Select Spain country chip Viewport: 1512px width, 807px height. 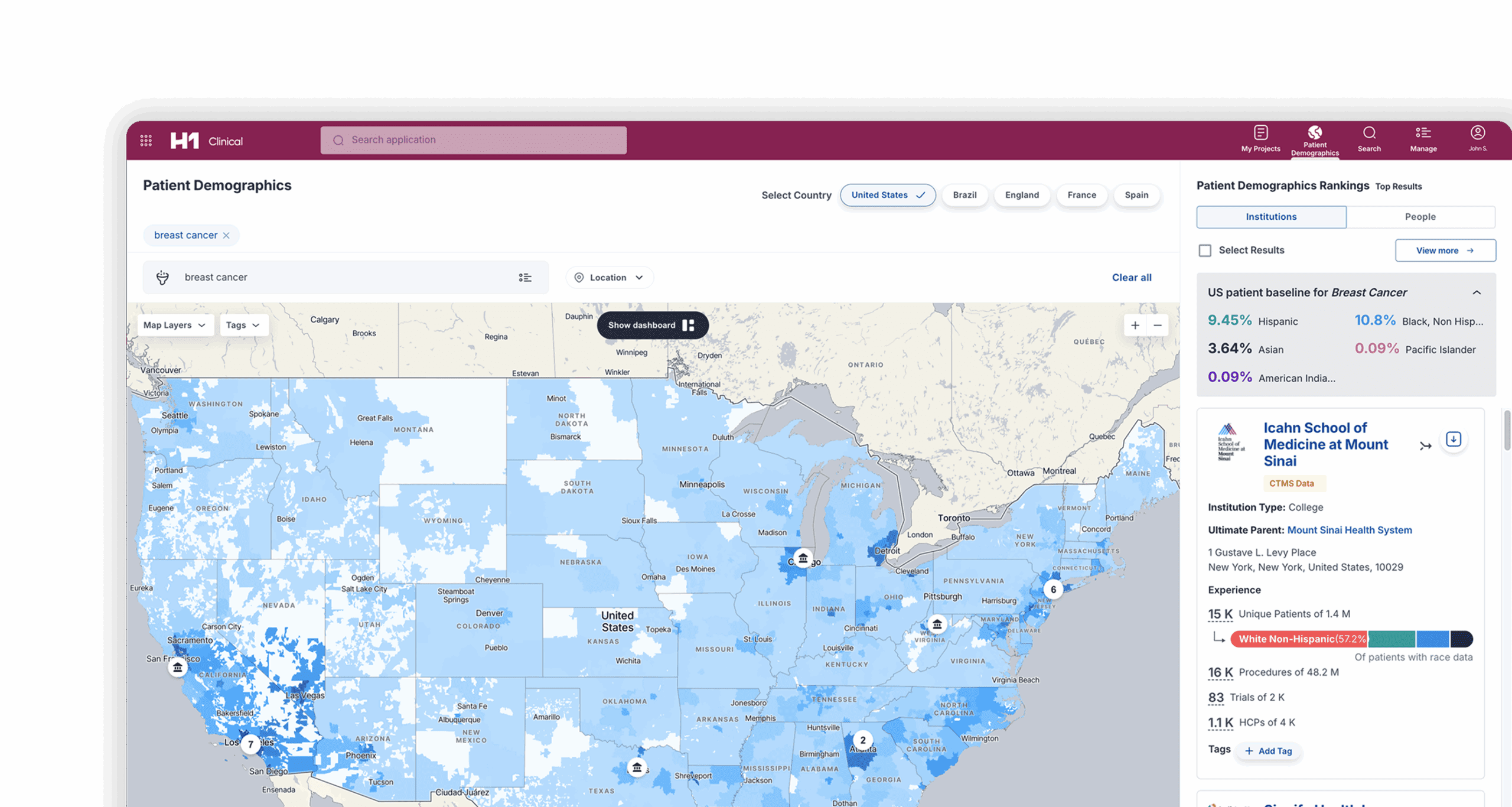(x=1136, y=195)
